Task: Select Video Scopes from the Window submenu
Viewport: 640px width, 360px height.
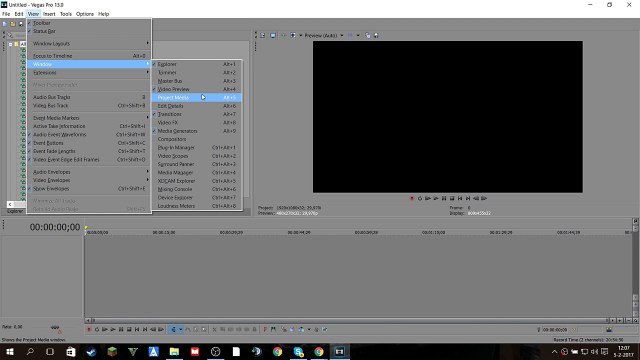Action: click(x=197, y=156)
